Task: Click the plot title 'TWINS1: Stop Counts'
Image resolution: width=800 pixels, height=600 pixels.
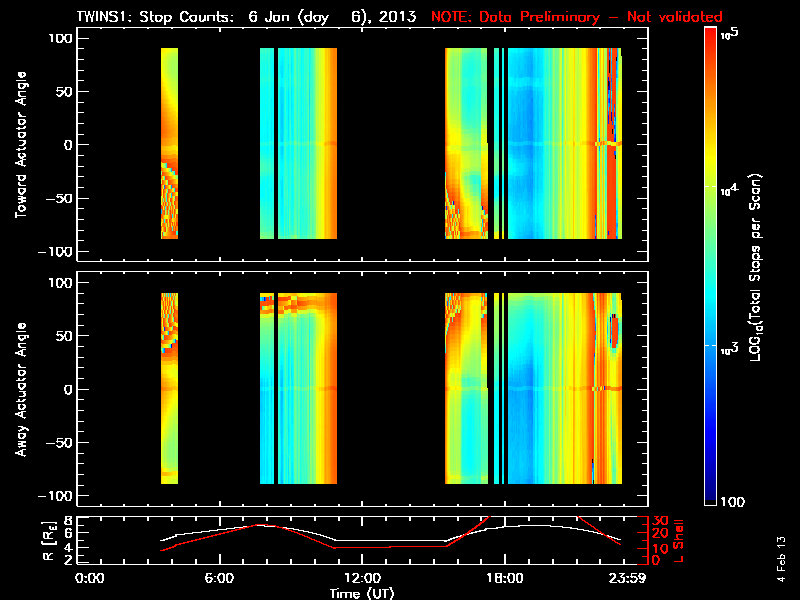Action: click(x=155, y=17)
